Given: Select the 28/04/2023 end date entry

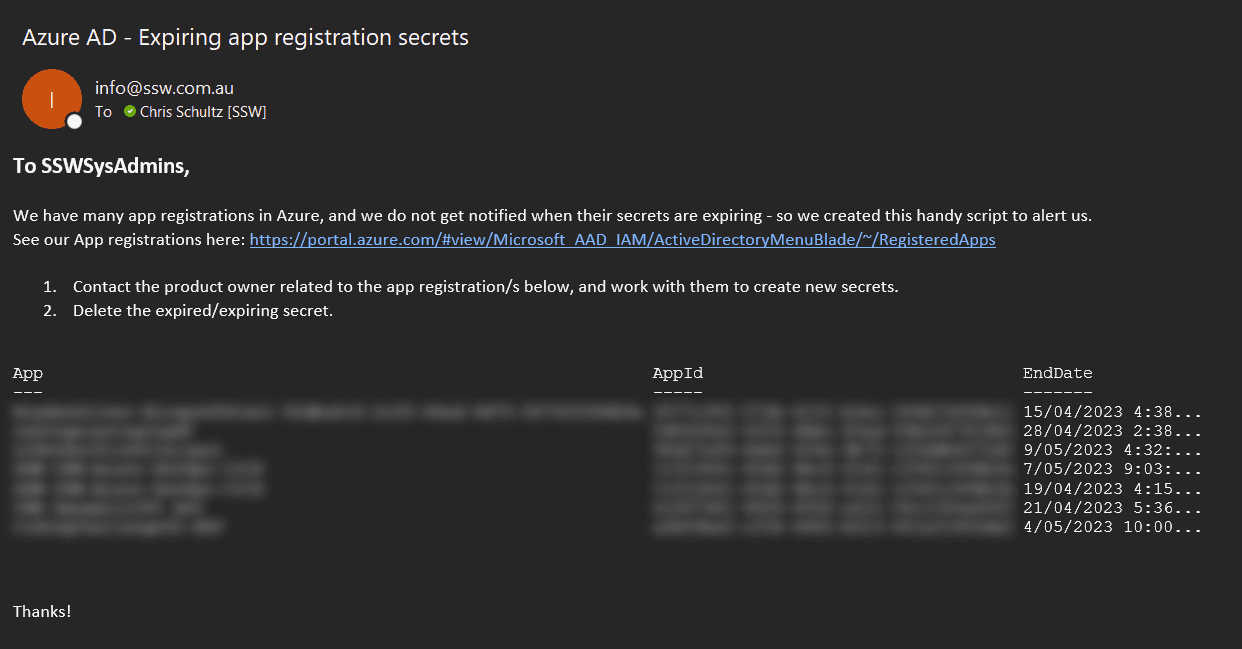Looking at the screenshot, I should (1112, 431).
